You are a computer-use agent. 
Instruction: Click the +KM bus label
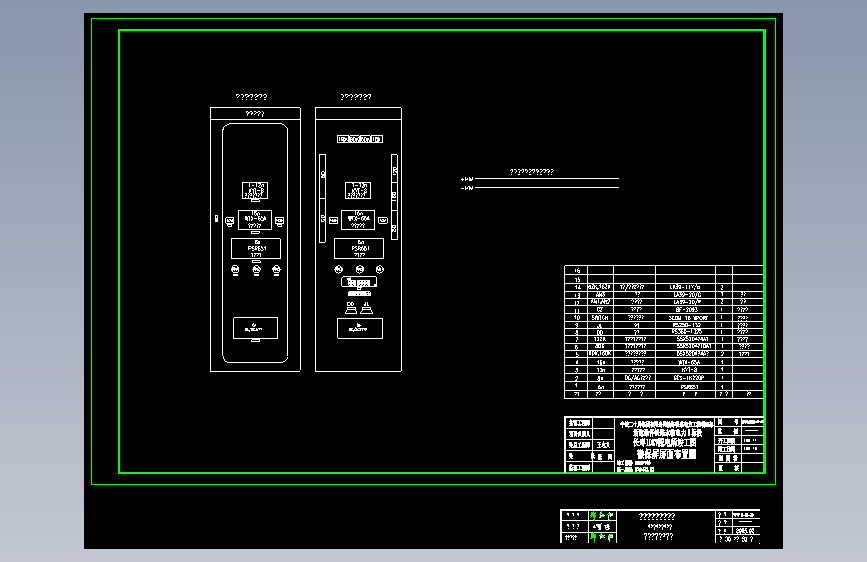pos(467,179)
